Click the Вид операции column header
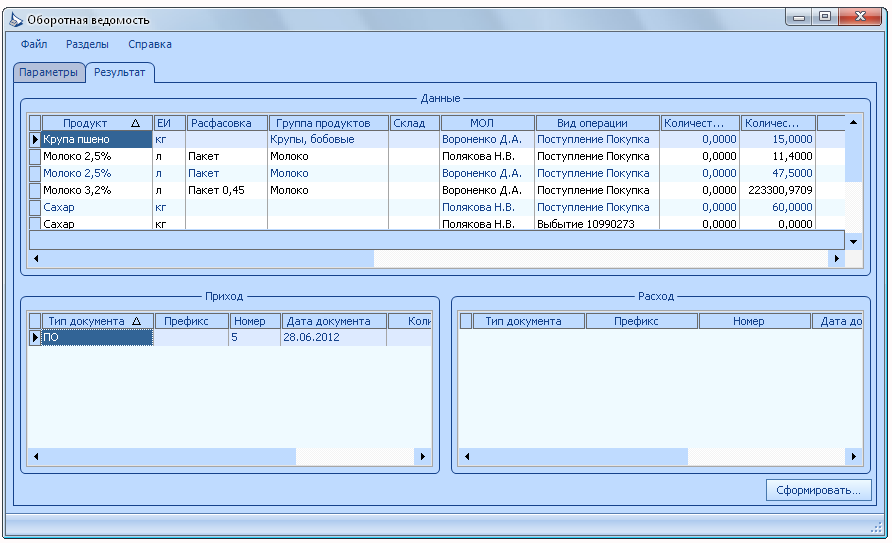Viewport: 892px width, 543px height. click(597, 123)
